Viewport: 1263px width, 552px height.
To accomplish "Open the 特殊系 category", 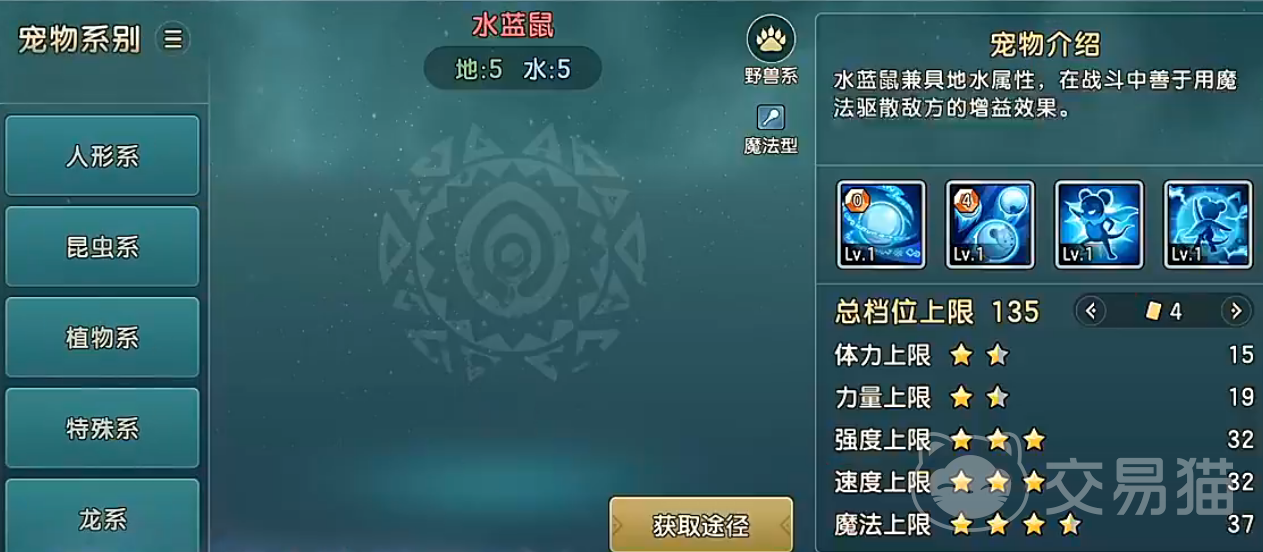I will [x=102, y=429].
